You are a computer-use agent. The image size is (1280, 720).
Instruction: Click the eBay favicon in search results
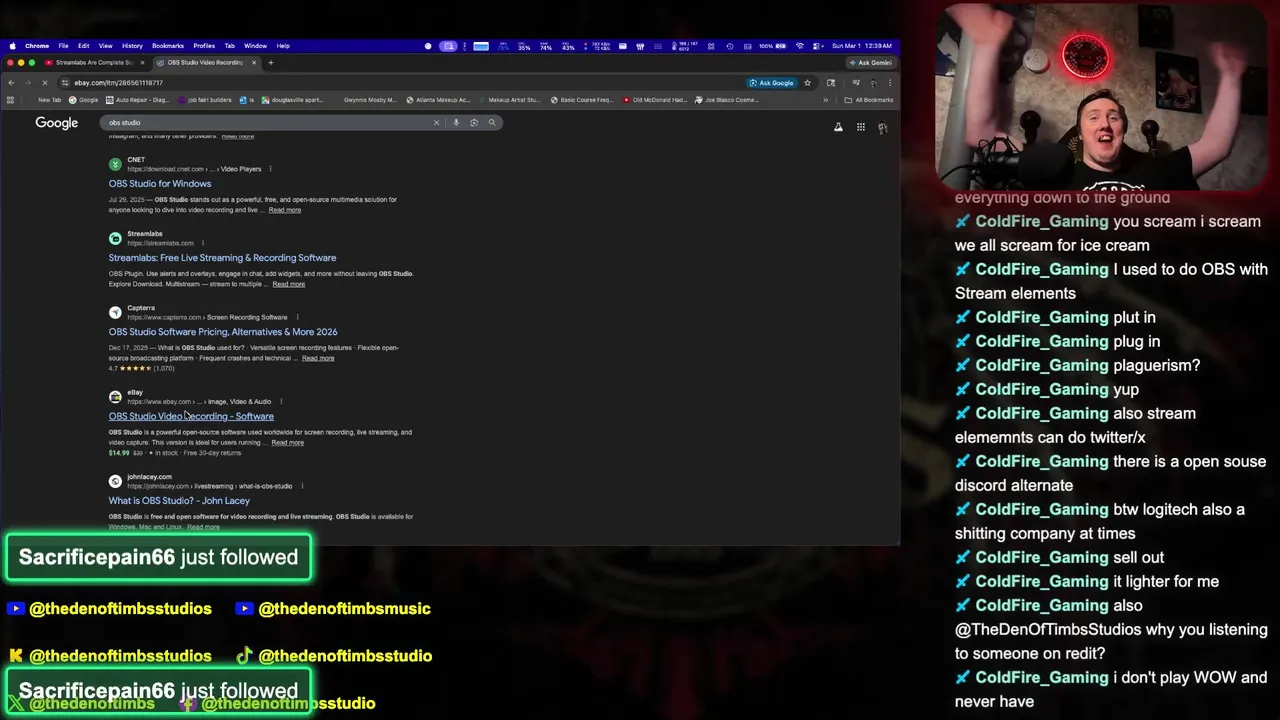[x=115, y=397]
